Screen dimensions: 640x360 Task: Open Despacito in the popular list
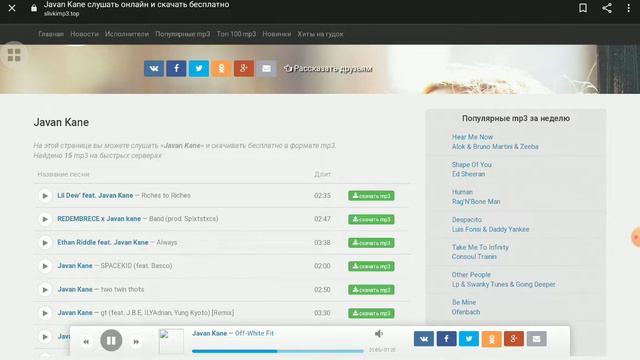[x=467, y=220]
